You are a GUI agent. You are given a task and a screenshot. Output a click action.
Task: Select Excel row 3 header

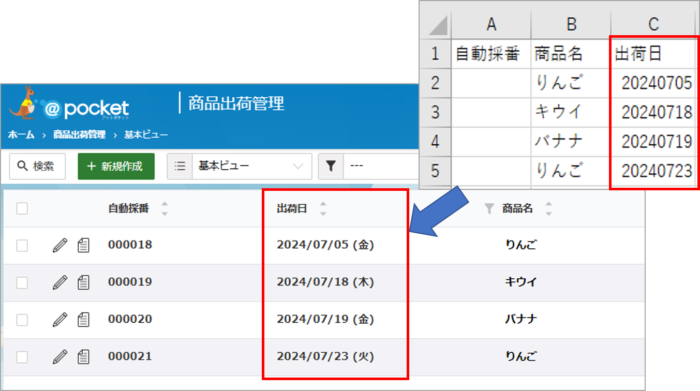click(x=435, y=112)
